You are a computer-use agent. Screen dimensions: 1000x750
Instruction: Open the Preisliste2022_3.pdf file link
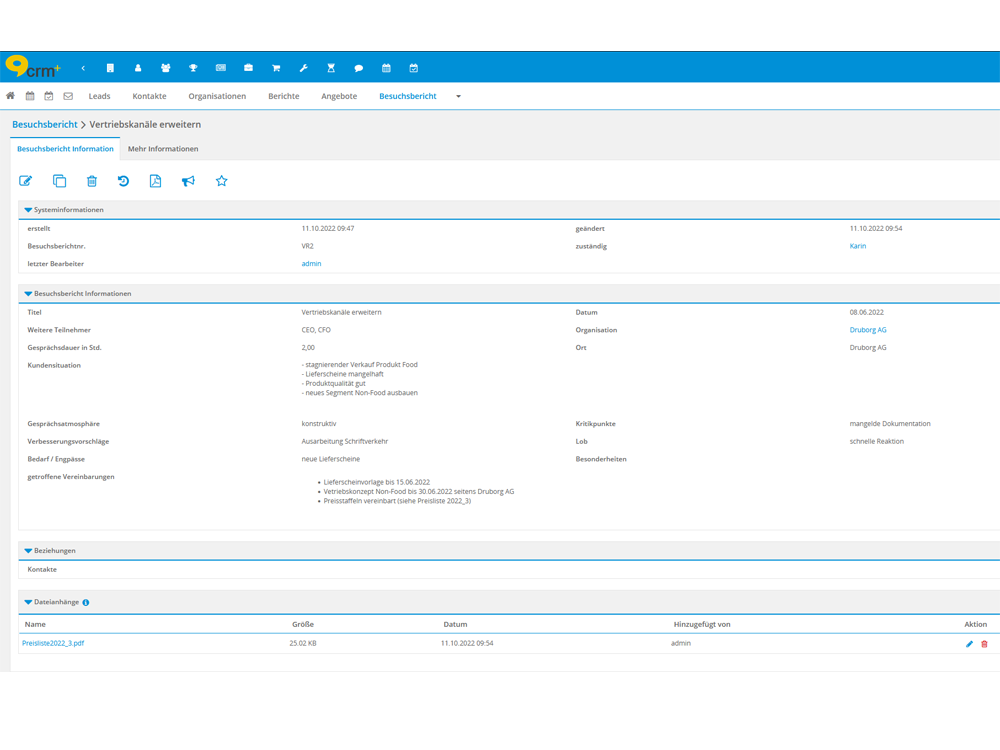tap(53, 643)
